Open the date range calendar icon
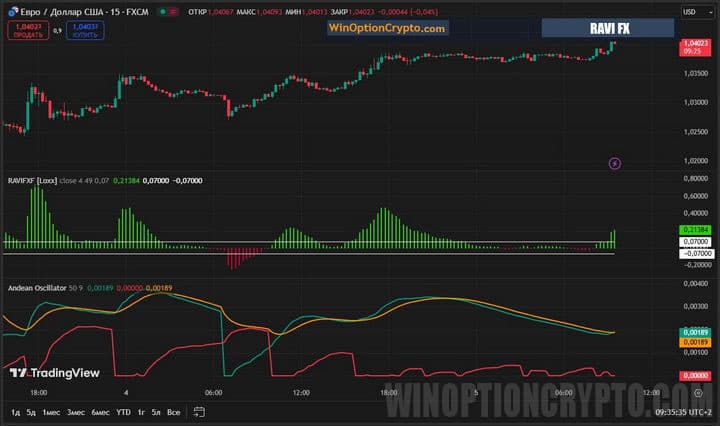 pos(200,411)
